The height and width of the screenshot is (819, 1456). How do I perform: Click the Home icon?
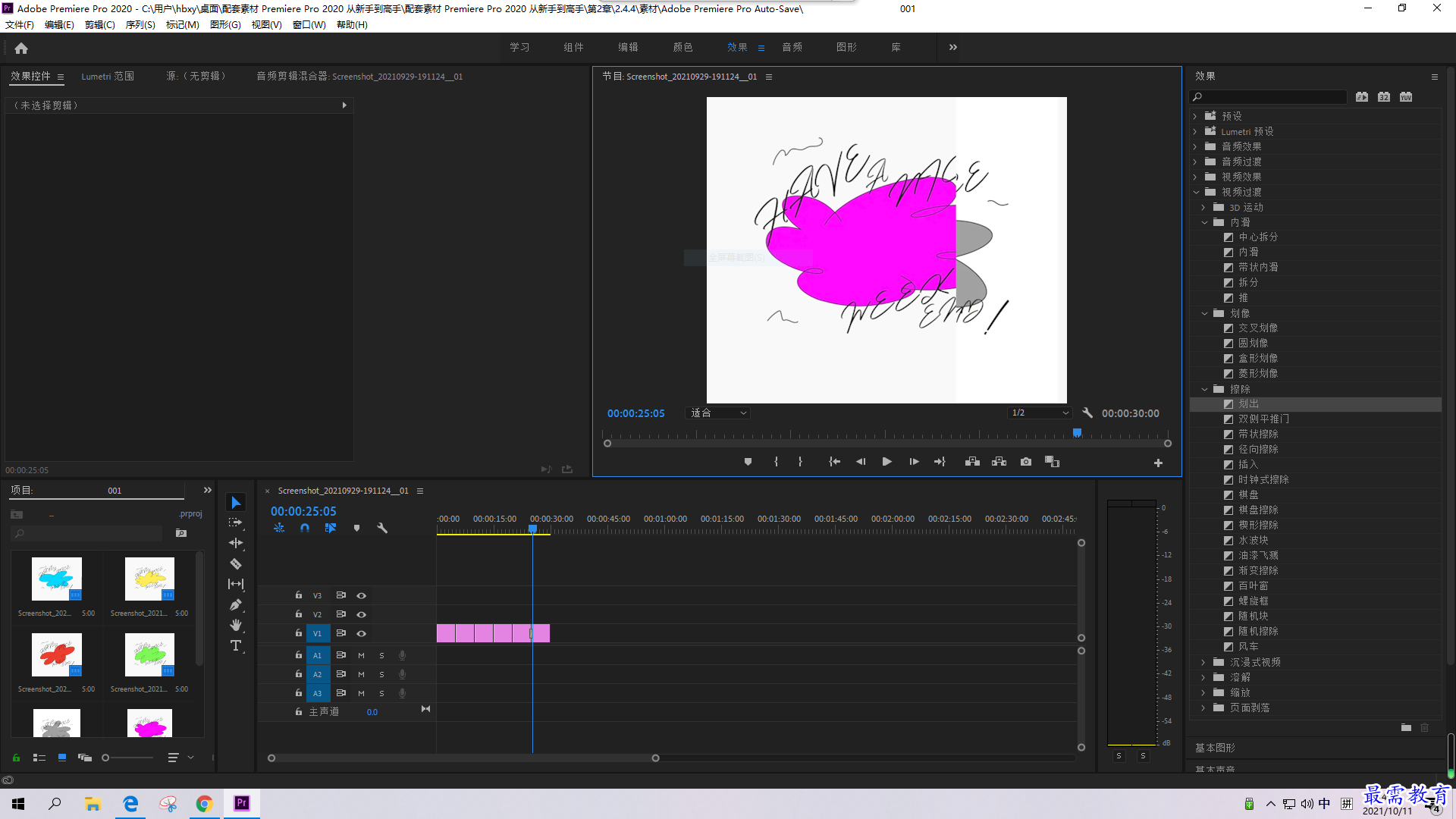coord(21,48)
